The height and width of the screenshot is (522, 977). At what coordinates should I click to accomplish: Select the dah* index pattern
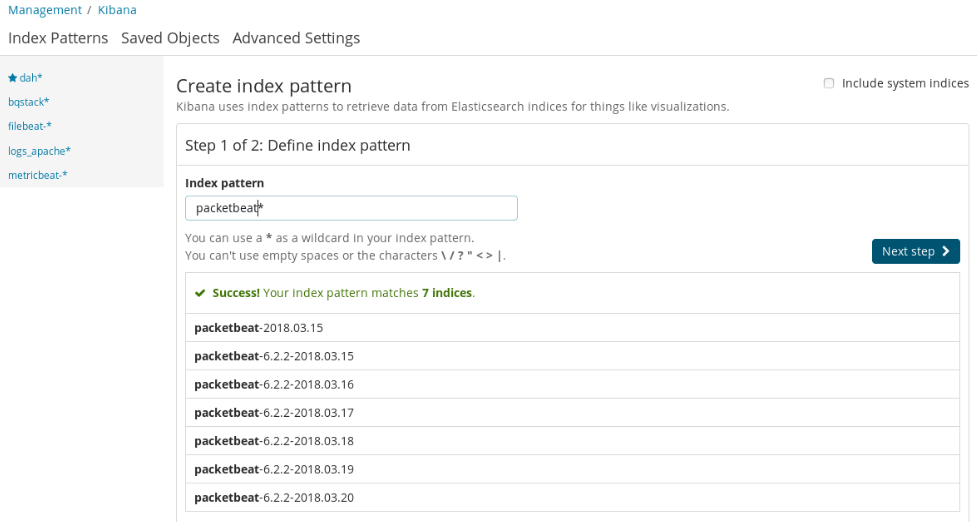(31, 78)
